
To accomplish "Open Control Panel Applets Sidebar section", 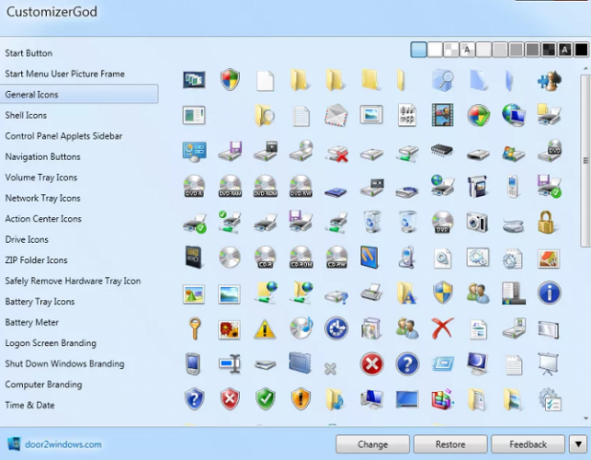I will tap(64, 136).
